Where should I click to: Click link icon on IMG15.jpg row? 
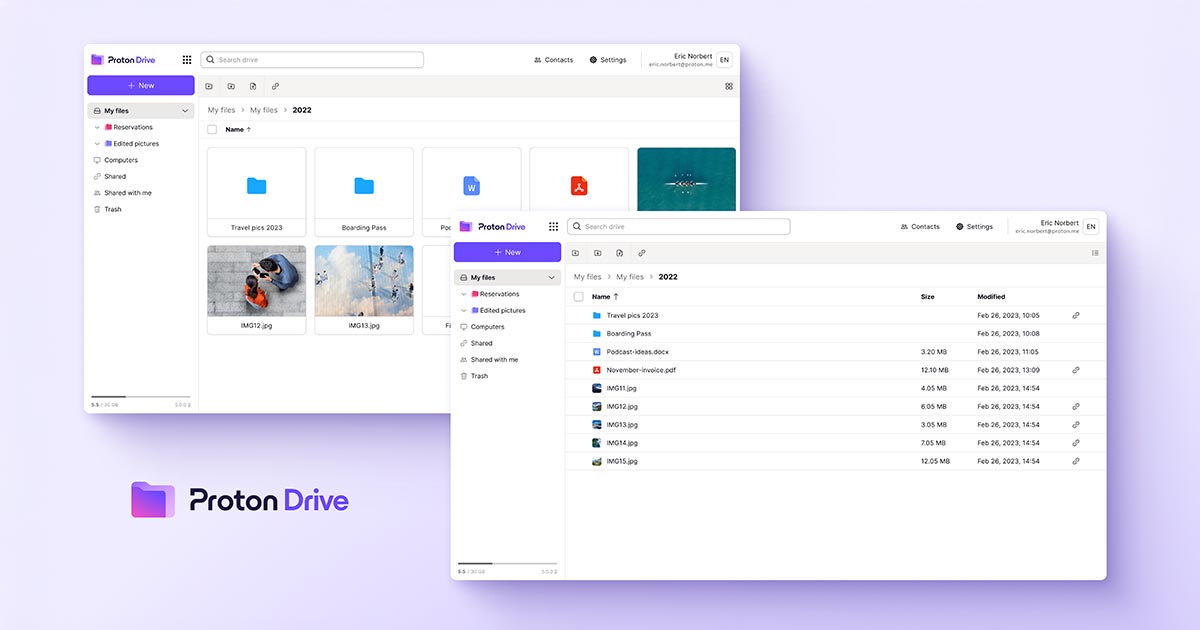(x=1076, y=461)
